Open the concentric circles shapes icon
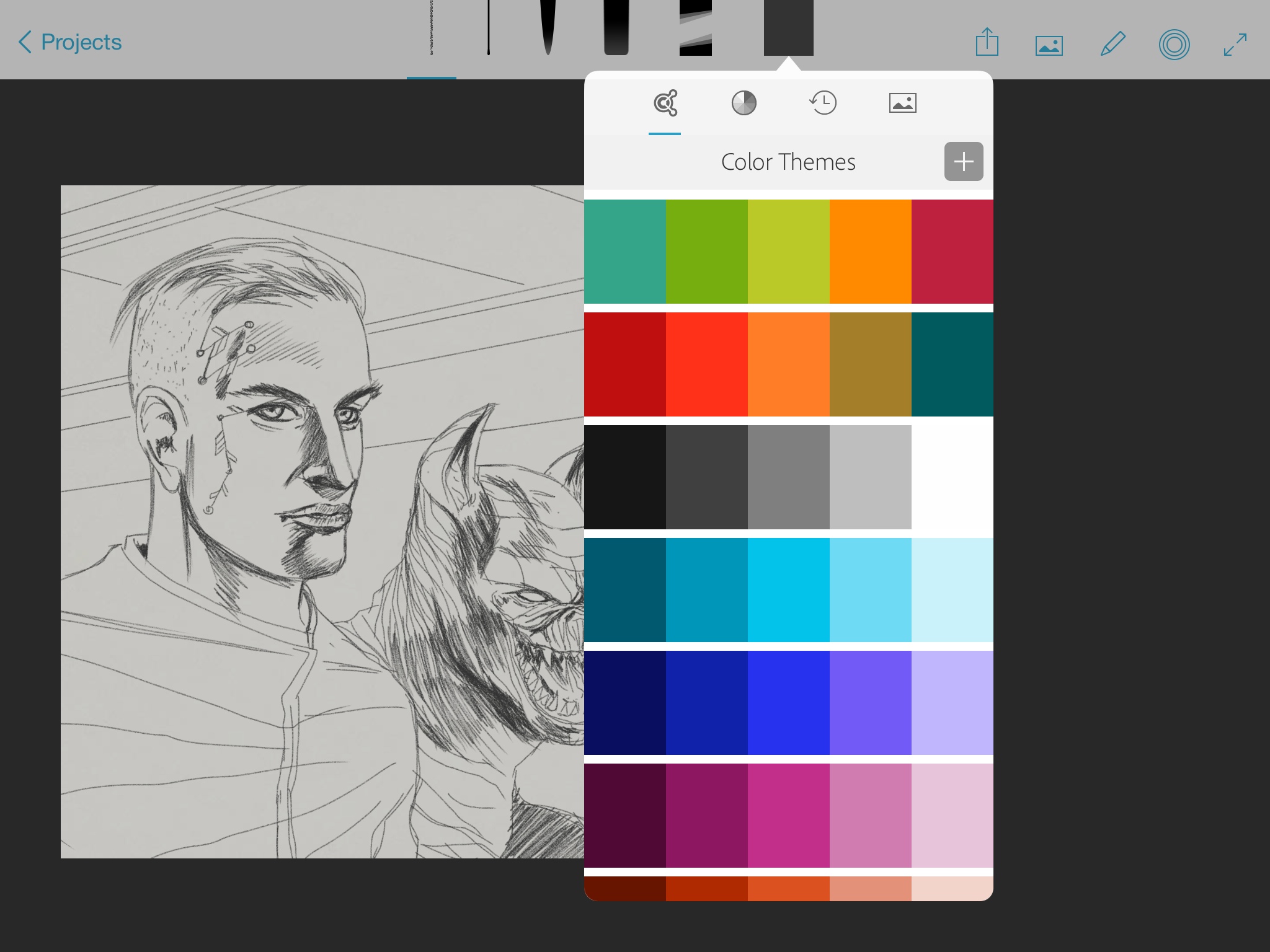1270x952 pixels. click(x=1174, y=45)
